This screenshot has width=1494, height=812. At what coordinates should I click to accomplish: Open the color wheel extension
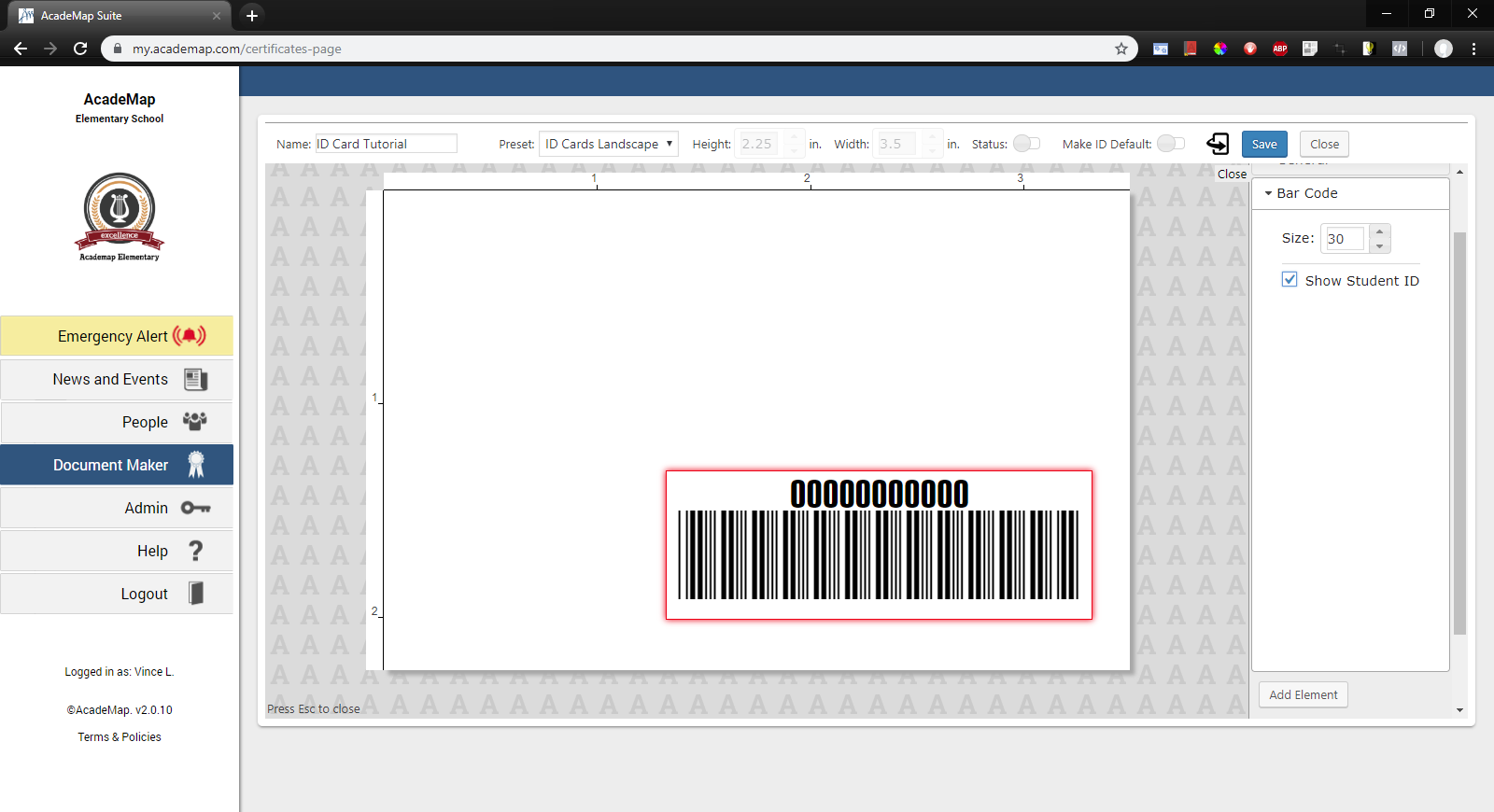pyautogui.click(x=1220, y=49)
